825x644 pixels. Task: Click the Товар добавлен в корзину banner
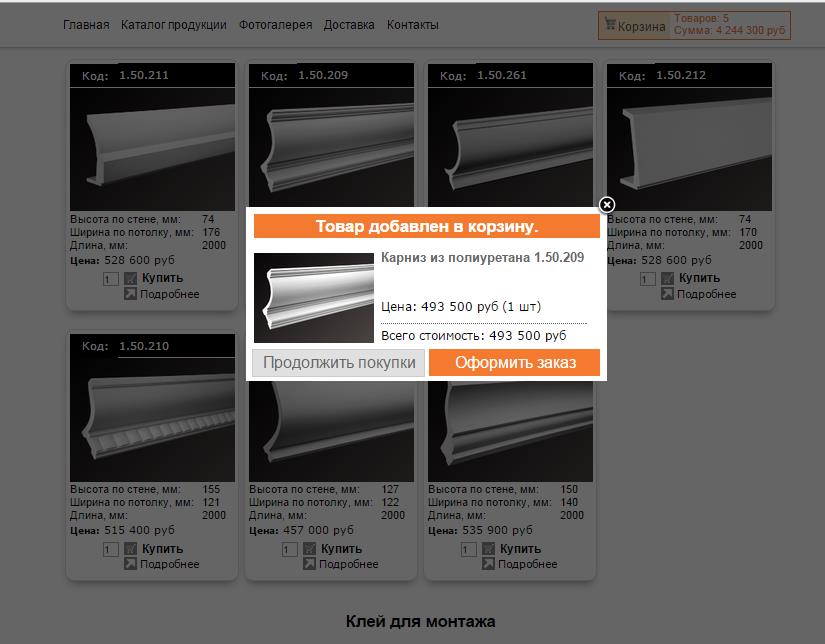pyautogui.click(x=427, y=226)
